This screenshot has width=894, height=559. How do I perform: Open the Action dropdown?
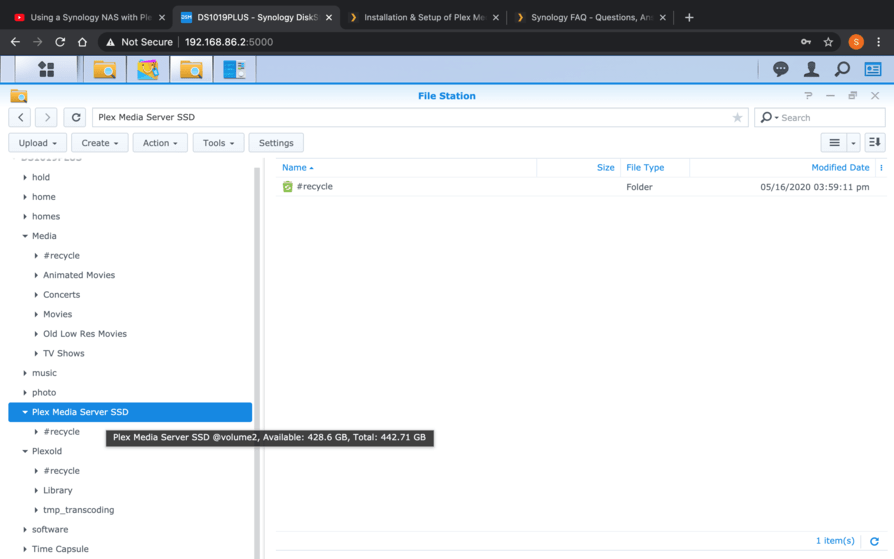click(160, 143)
